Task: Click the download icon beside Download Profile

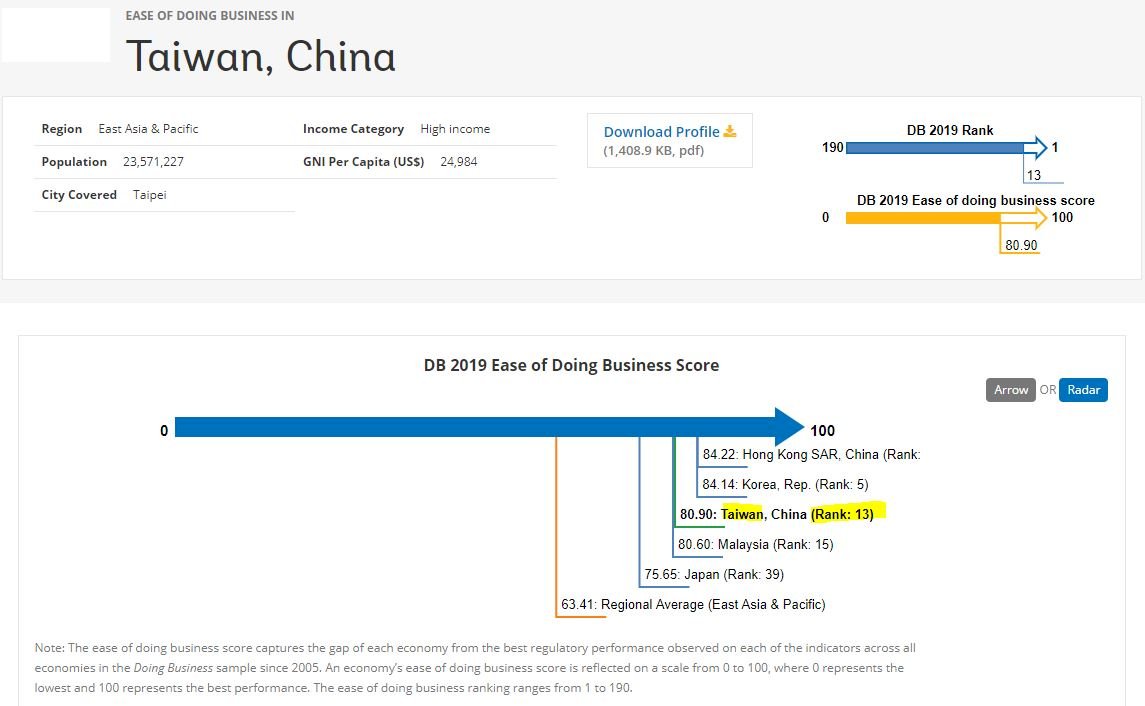Action: click(x=729, y=131)
